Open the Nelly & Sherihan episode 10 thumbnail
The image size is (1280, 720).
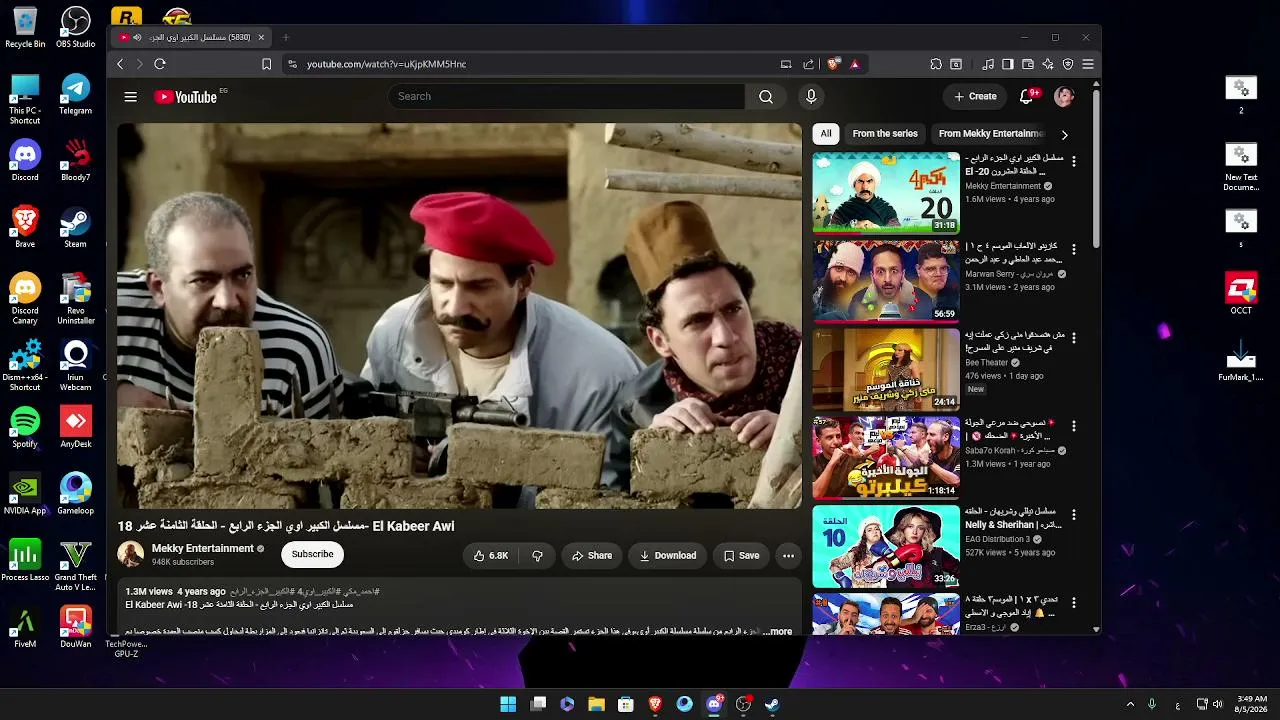tap(886, 546)
